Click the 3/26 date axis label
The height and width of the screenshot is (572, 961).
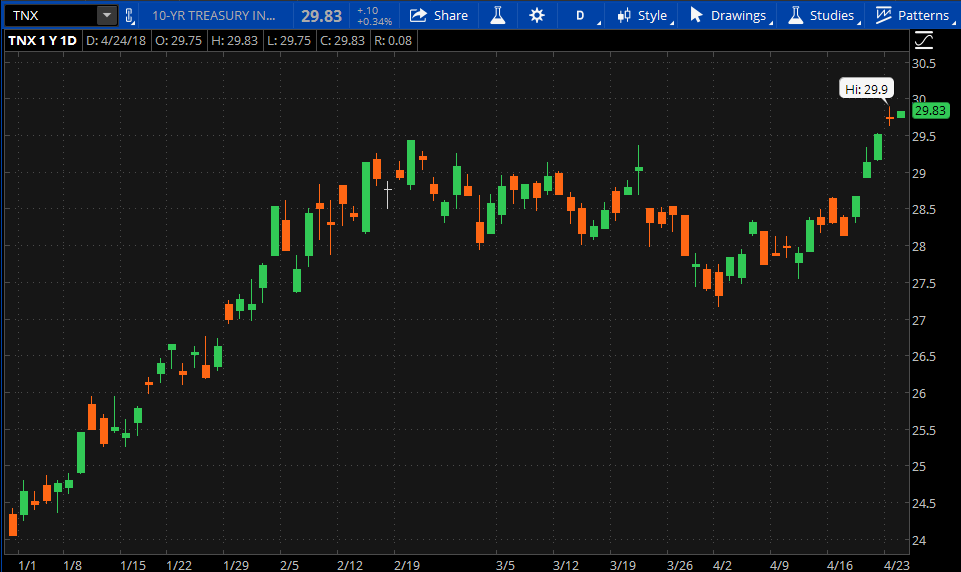point(679,565)
